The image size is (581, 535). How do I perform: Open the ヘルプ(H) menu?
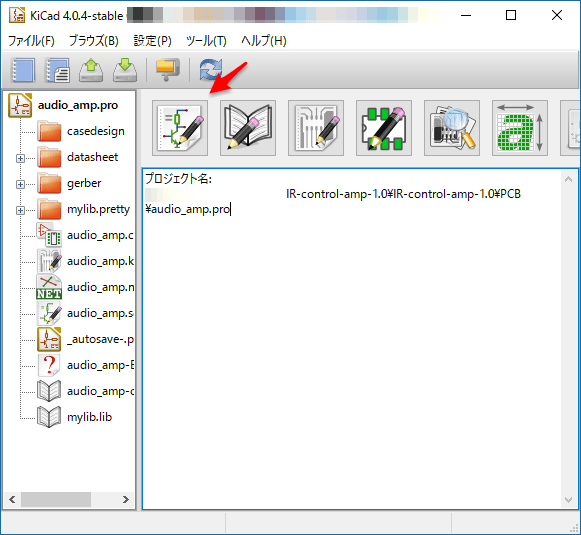click(x=264, y=41)
